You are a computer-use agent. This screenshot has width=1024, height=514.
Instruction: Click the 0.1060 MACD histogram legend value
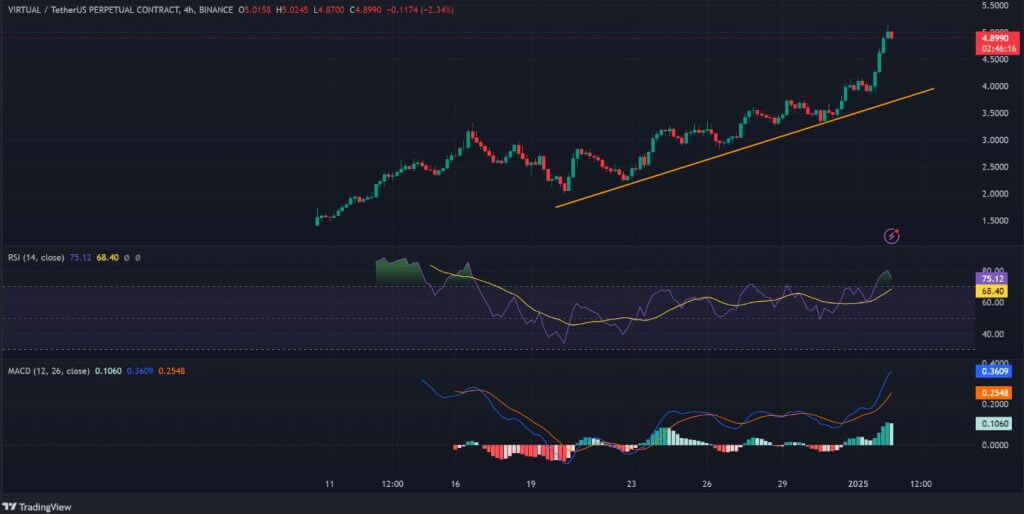coord(108,371)
